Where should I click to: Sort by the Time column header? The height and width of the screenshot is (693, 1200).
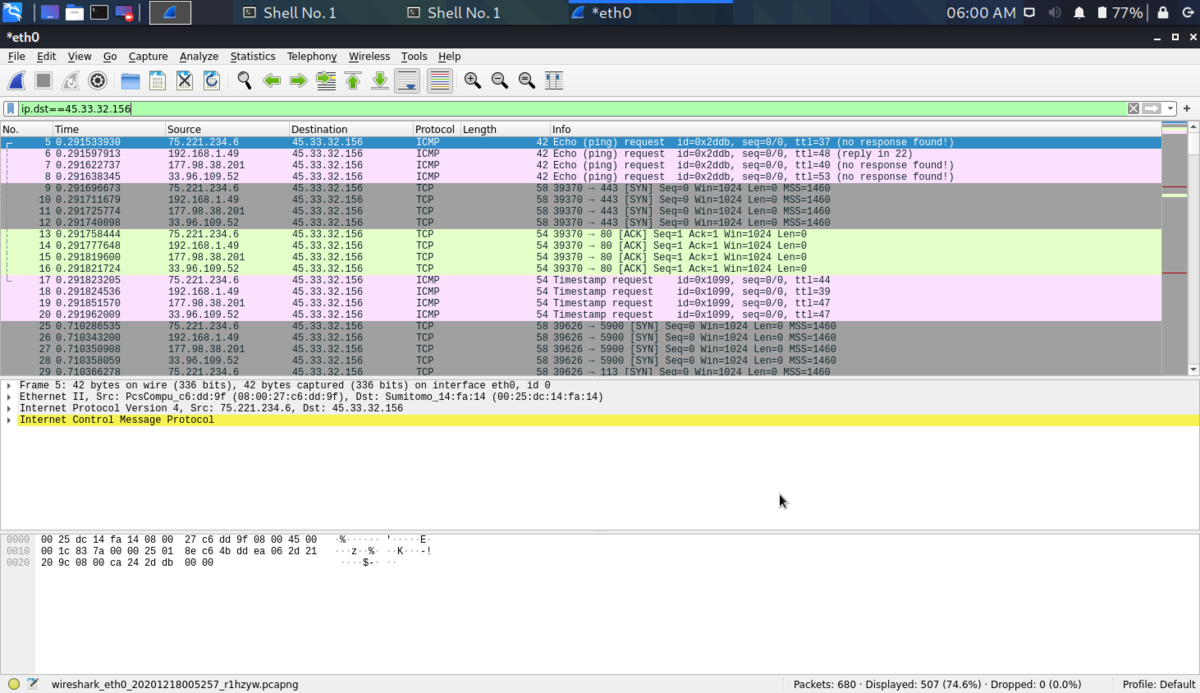tap(108, 129)
